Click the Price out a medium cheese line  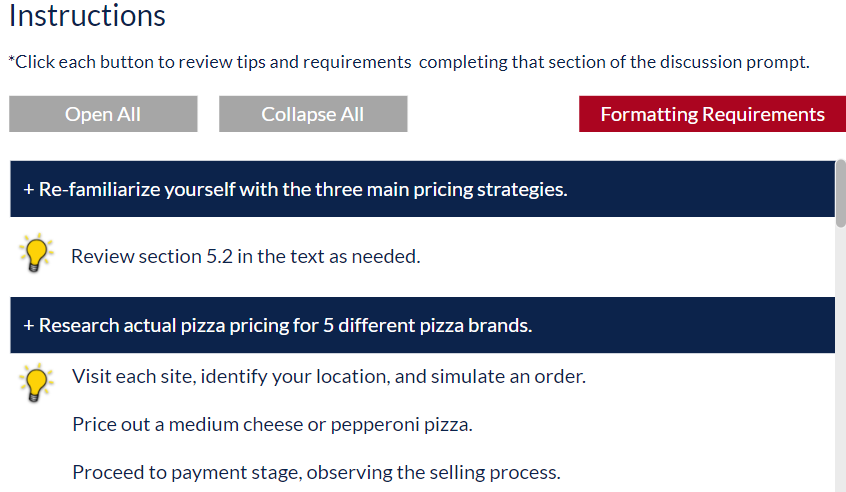pos(272,425)
